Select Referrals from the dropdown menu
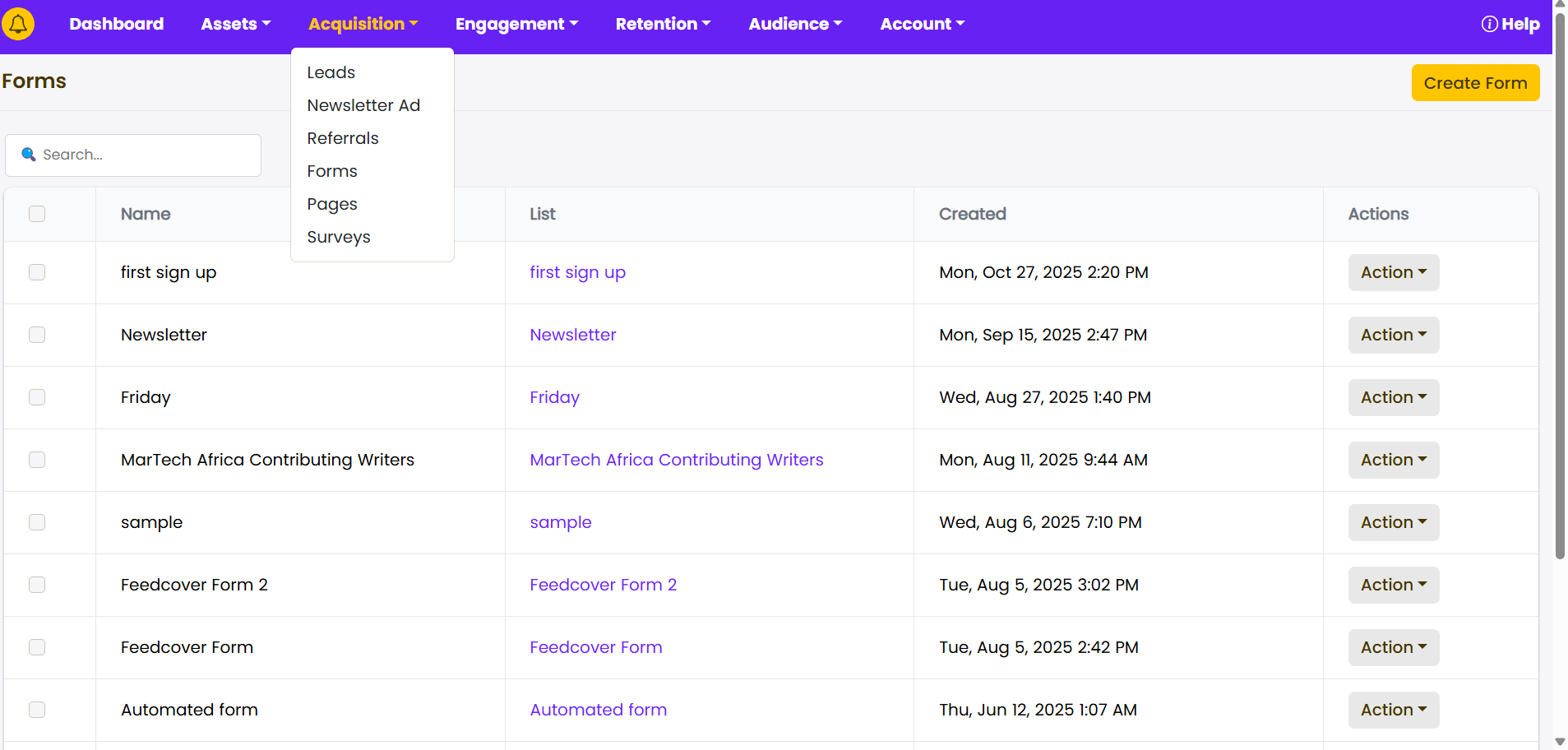Image resolution: width=1568 pixels, height=750 pixels. coord(343,138)
